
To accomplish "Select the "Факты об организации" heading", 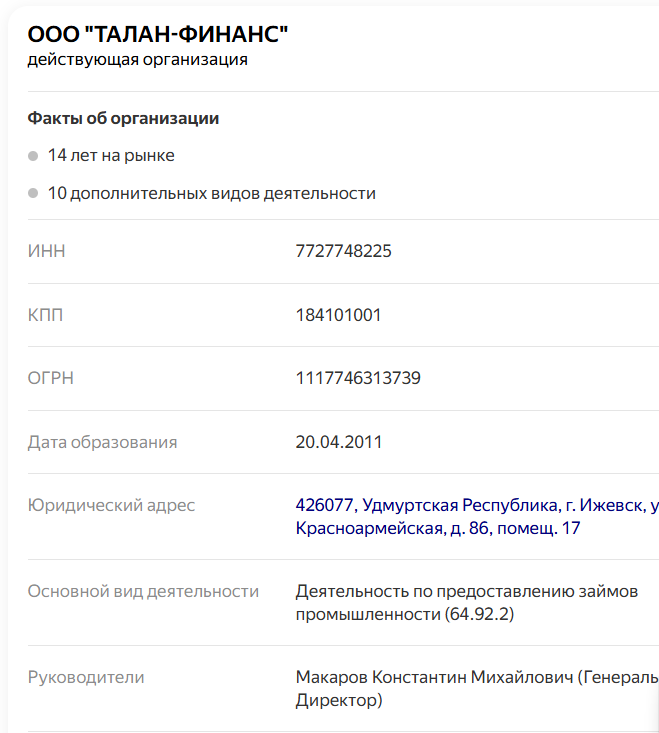I will pos(123,119).
